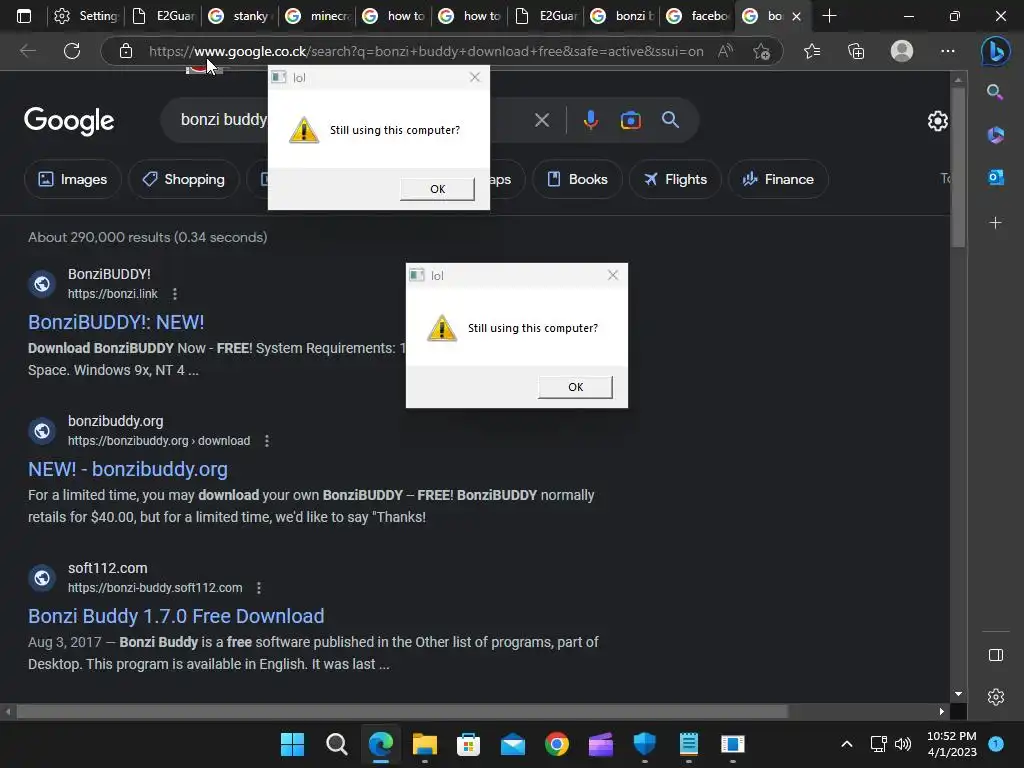The height and width of the screenshot is (768, 1024).
Task: Click the address bar URL field
Action: 426,51
